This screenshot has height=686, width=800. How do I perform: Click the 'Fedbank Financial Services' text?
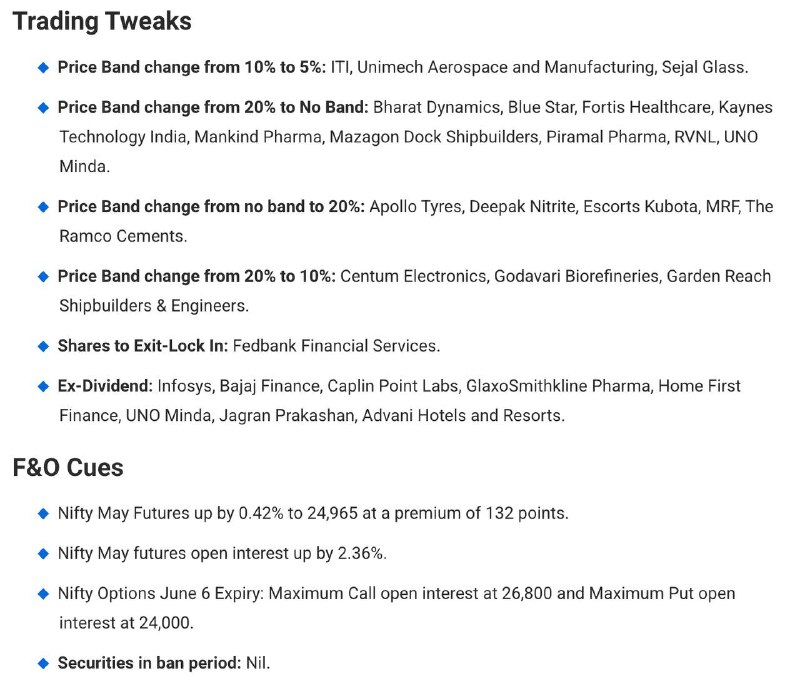(x=335, y=346)
